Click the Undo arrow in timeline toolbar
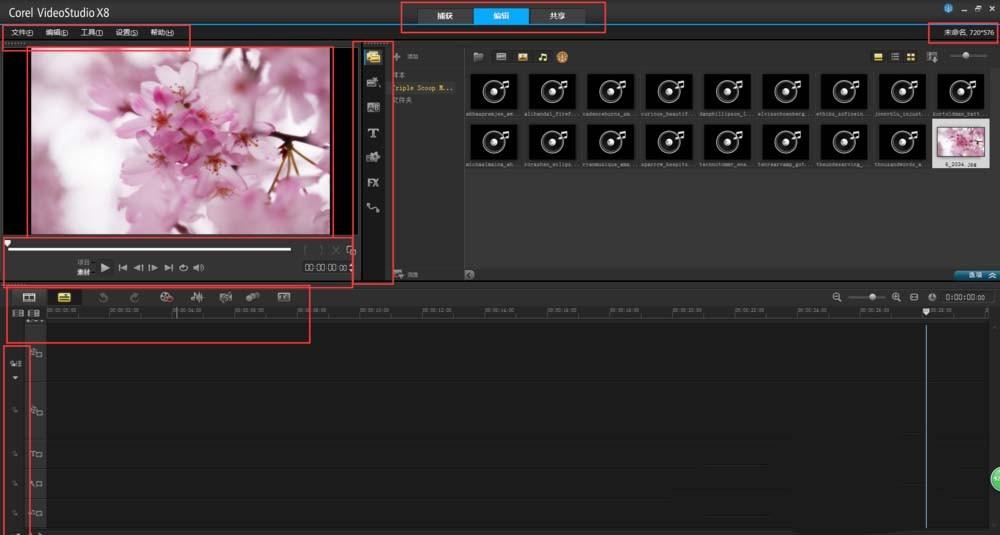This screenshot has width=1000, height=535. coord(103,297)
